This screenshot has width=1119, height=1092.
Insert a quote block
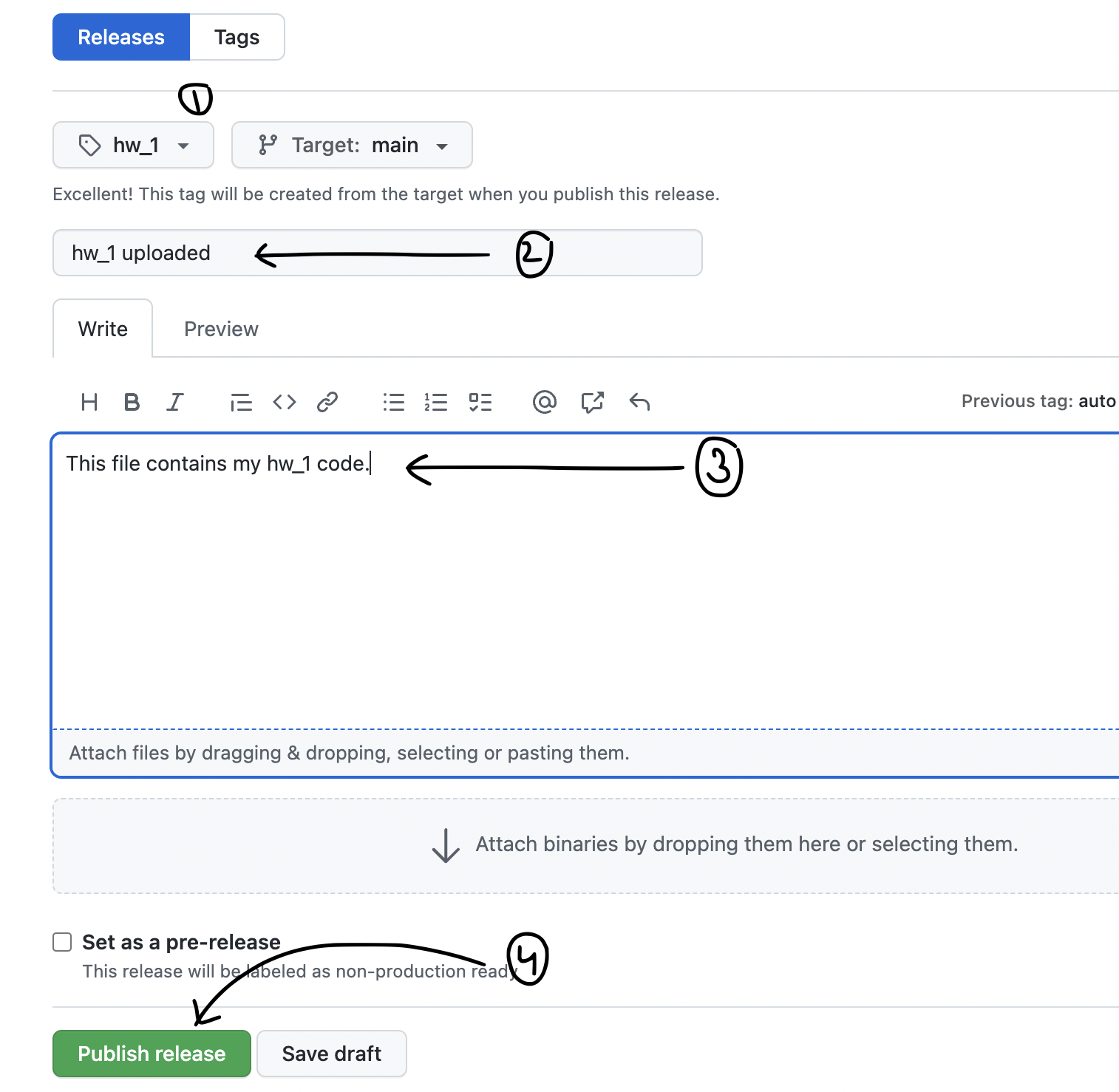[x=241, y=402]
